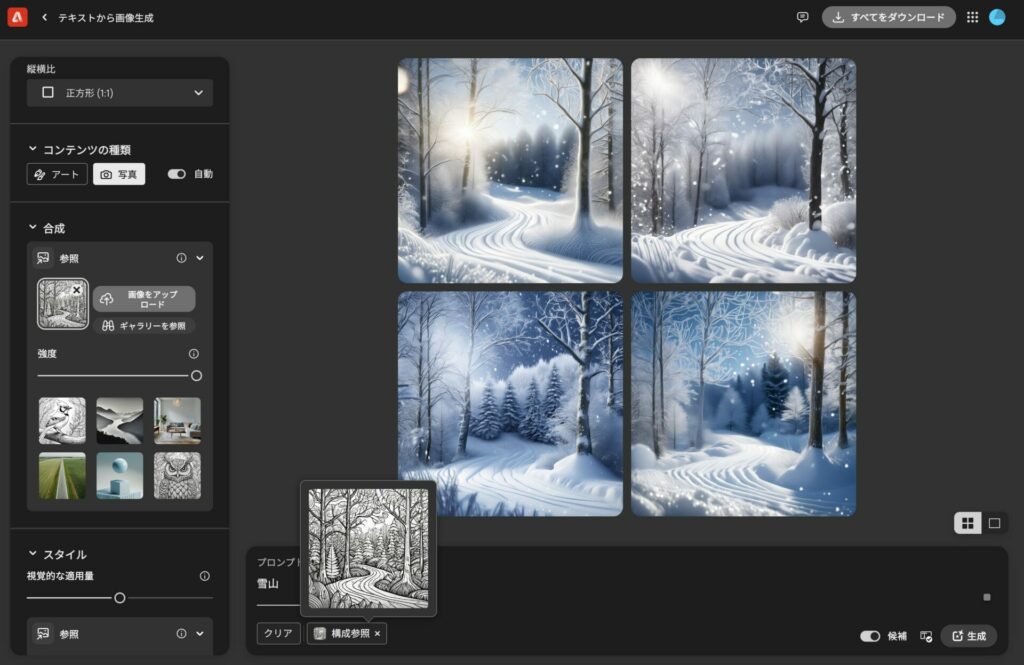Click the Adobe logo home icon
Image resolution: width=1024 pixels, height=665 pixels.
pyautogui.click(x=17, y=17)
